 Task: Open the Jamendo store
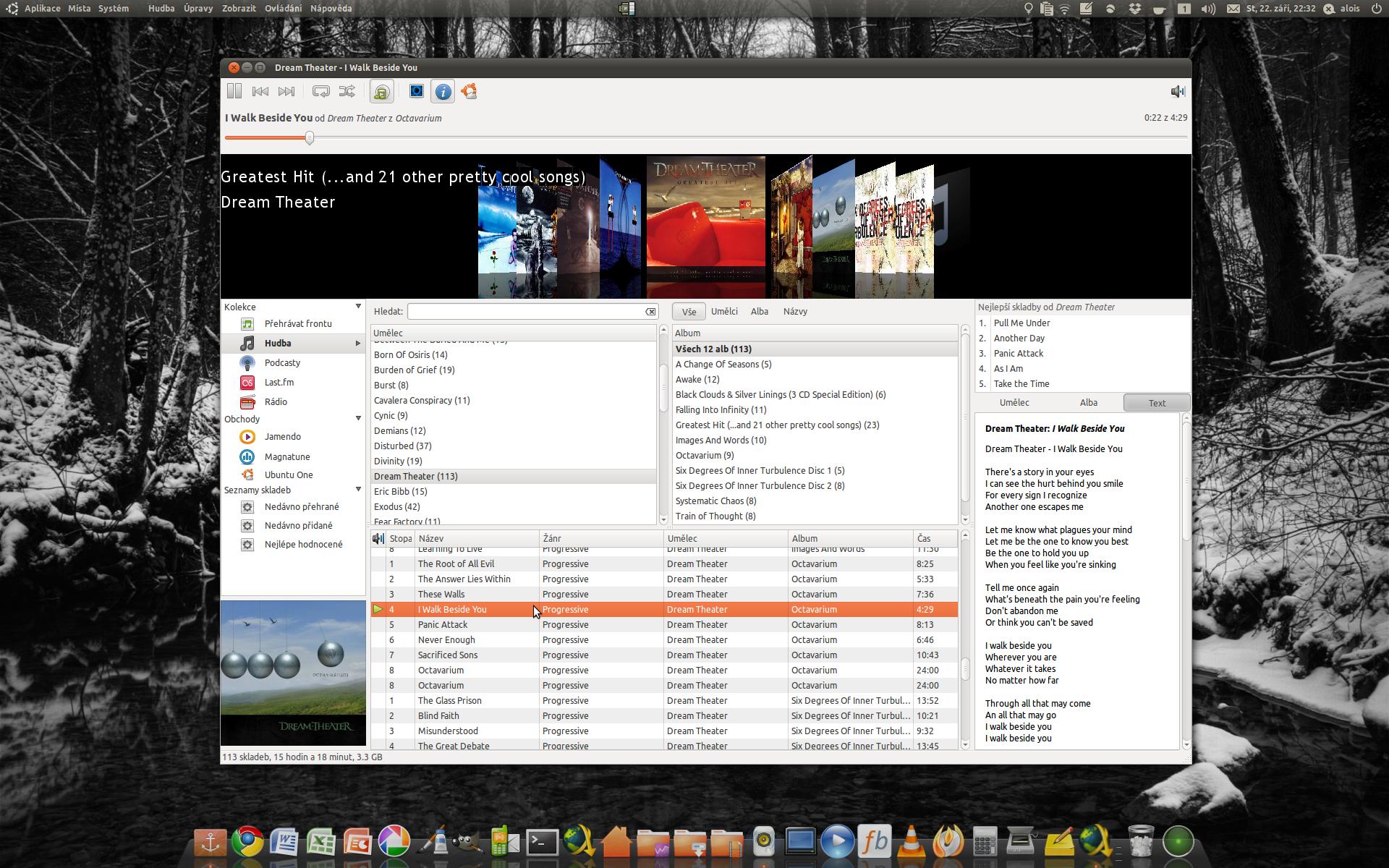pyautogui.click(x=282, y=437)
